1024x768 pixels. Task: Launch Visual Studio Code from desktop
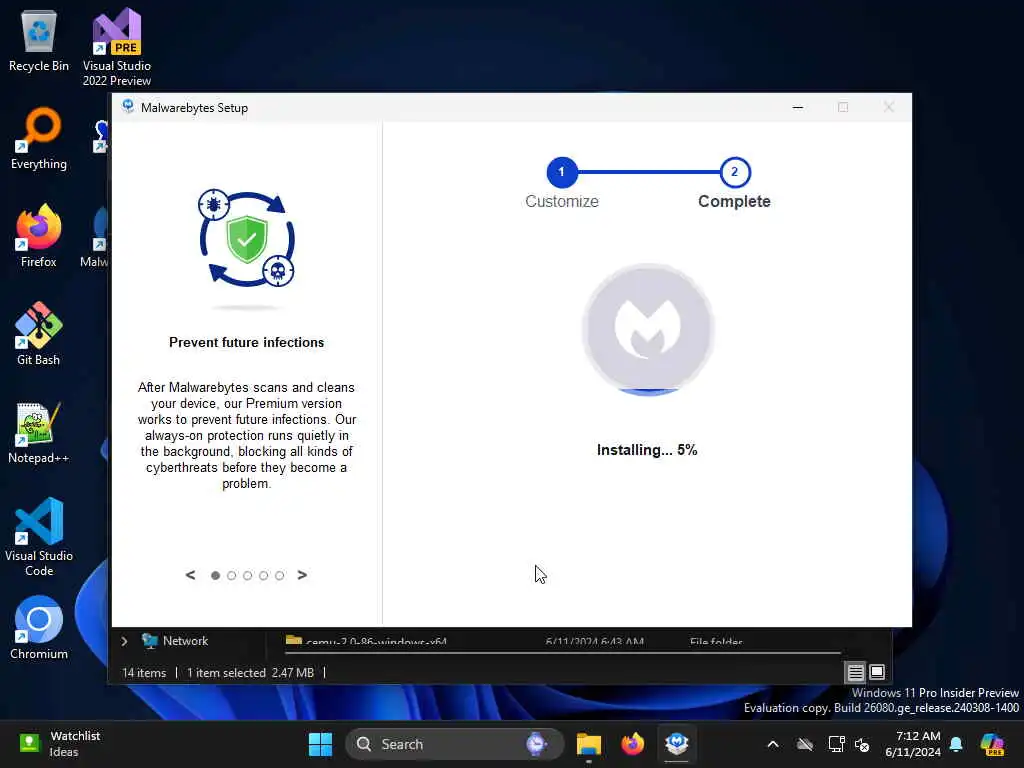tap(39, 537)
